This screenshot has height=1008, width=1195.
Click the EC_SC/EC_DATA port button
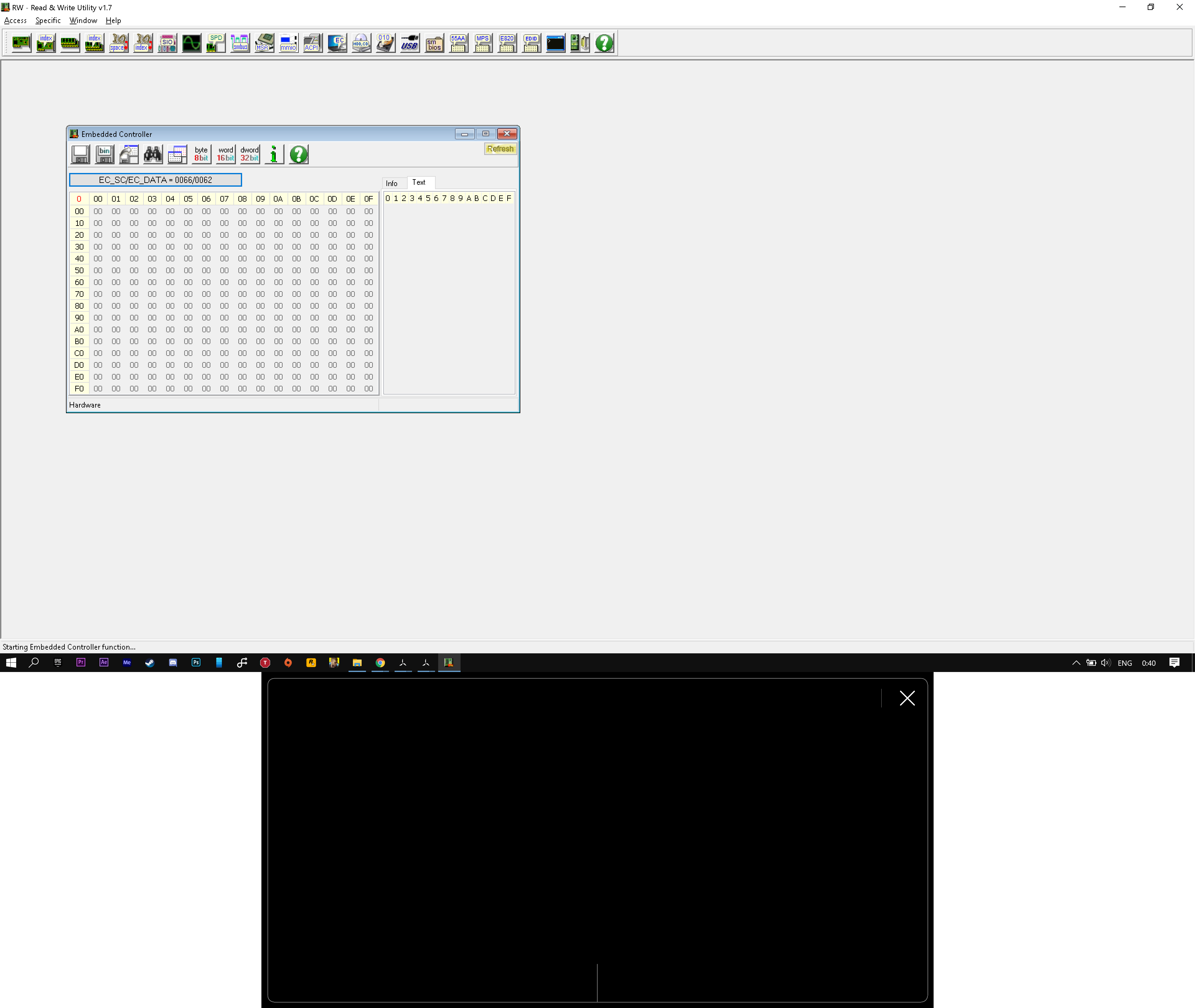pos(156,180)
